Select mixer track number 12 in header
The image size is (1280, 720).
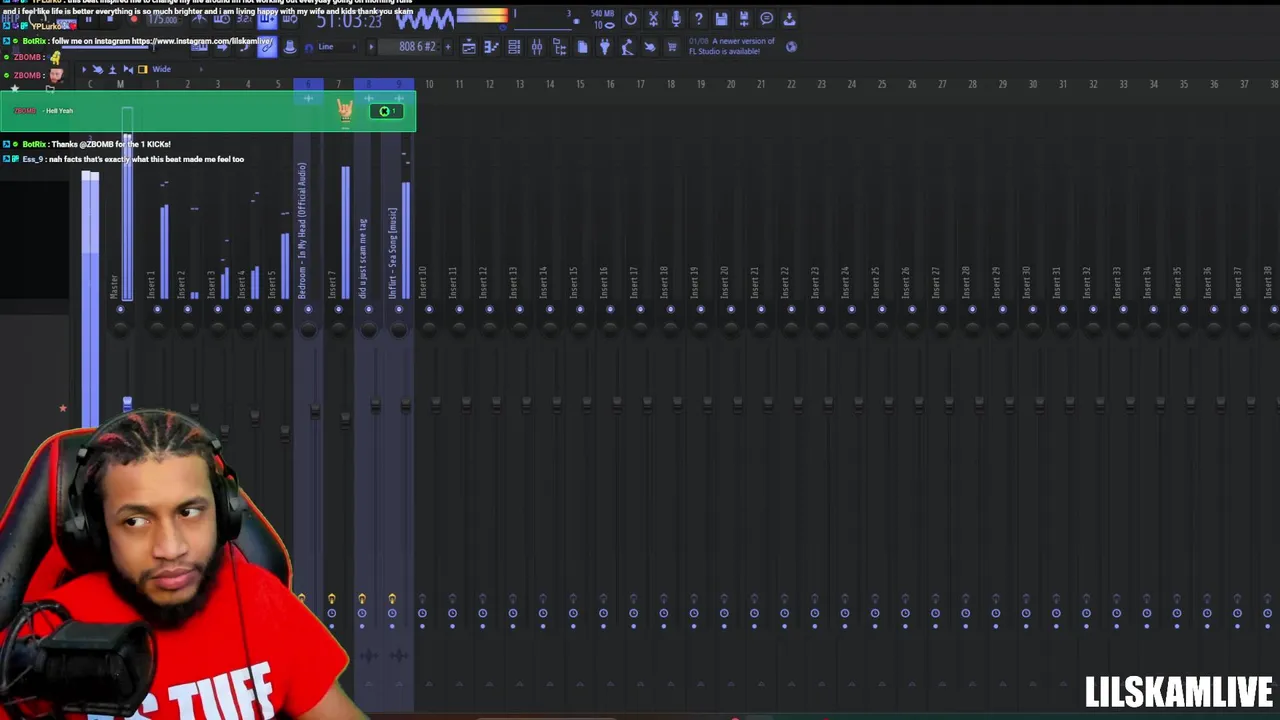click(489, 84)
